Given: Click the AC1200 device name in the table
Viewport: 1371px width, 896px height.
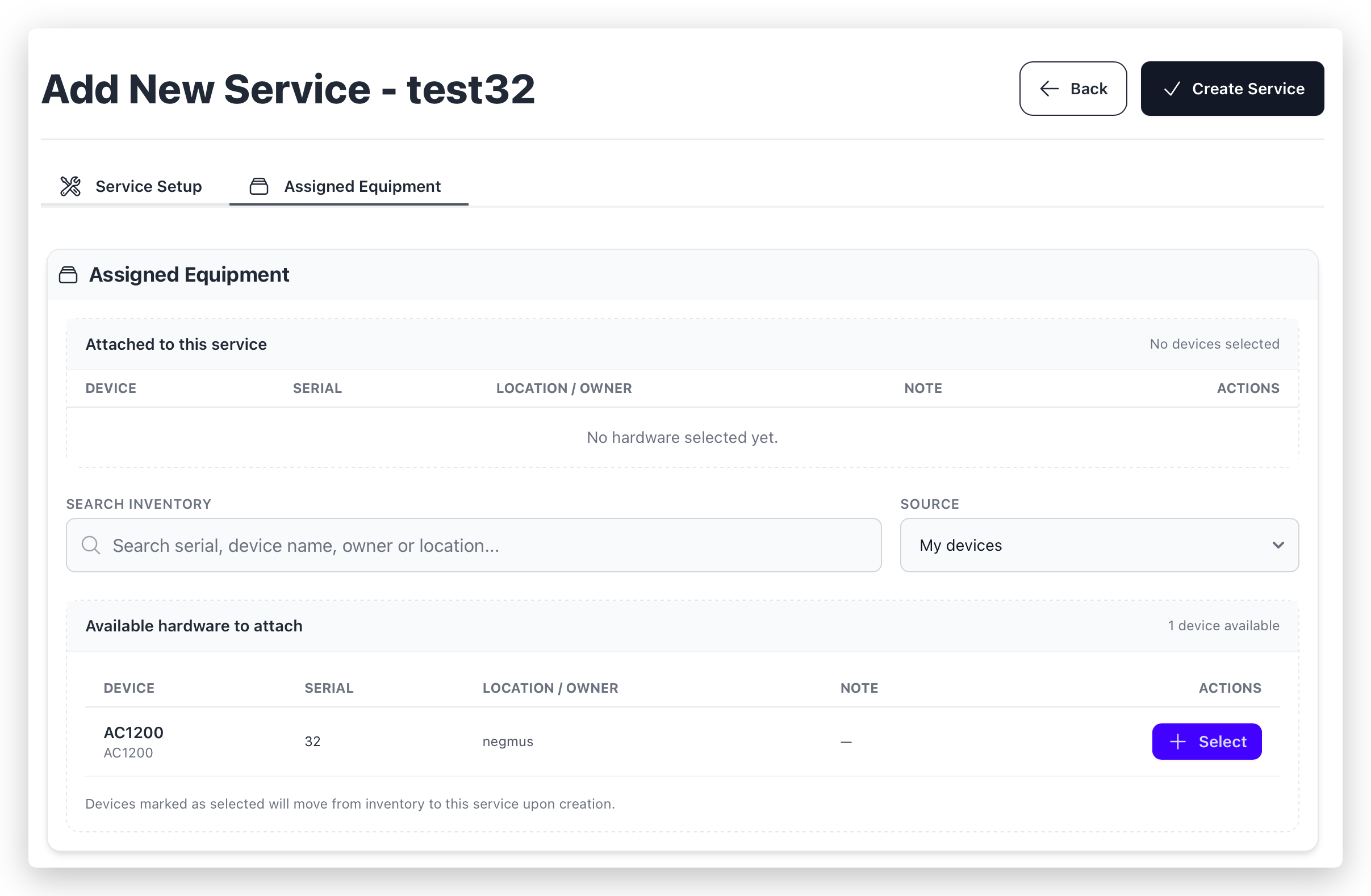Looking at the screenshot, I should click(x=133, y=732).
